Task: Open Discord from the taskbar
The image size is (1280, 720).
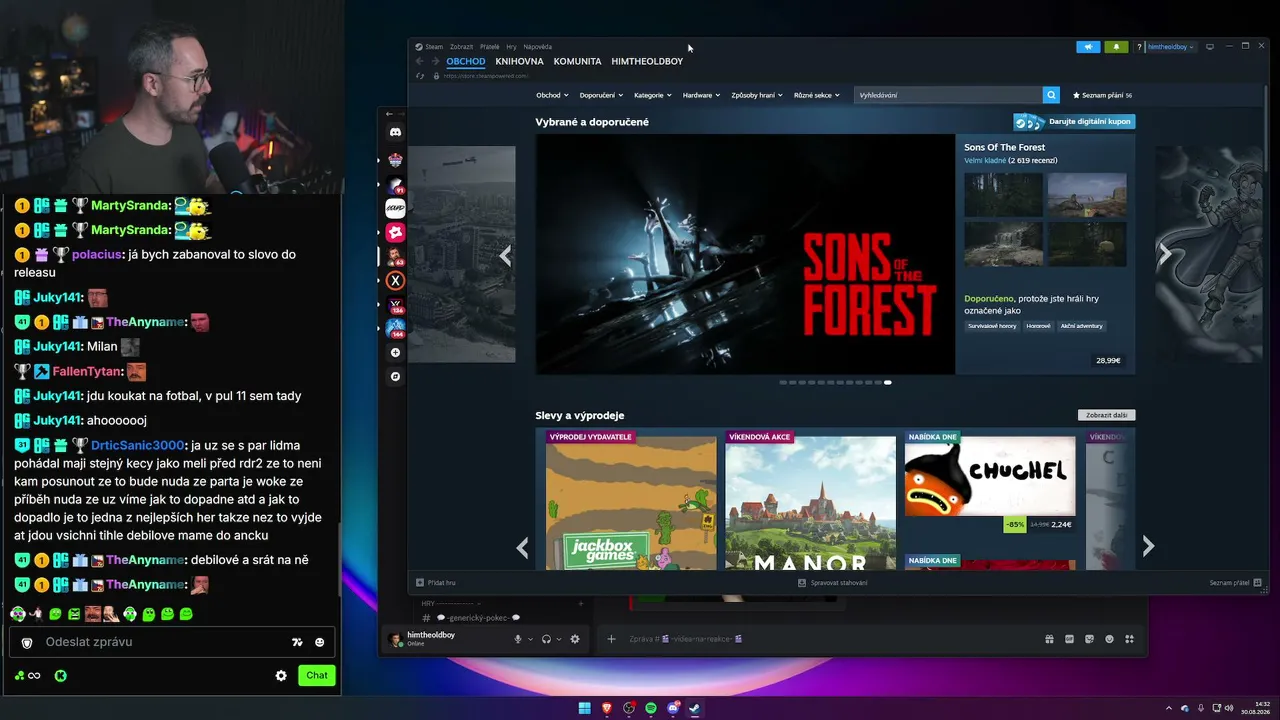Action: tap(673, 708)
